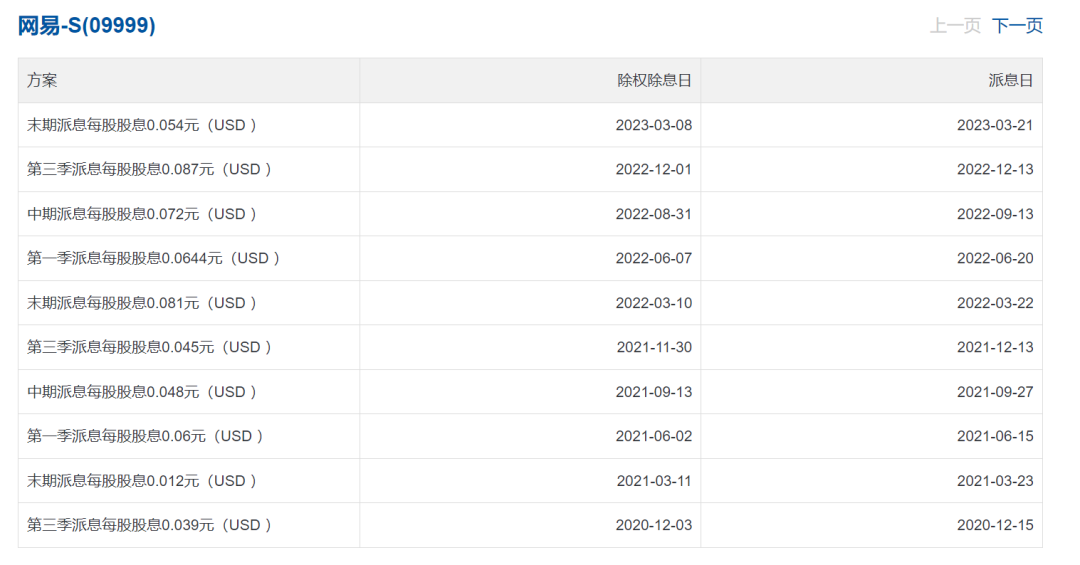Select the 第一季派息每股股息0.06元 row
Screen dimensions: 1080x565
(x=146, y=436)
